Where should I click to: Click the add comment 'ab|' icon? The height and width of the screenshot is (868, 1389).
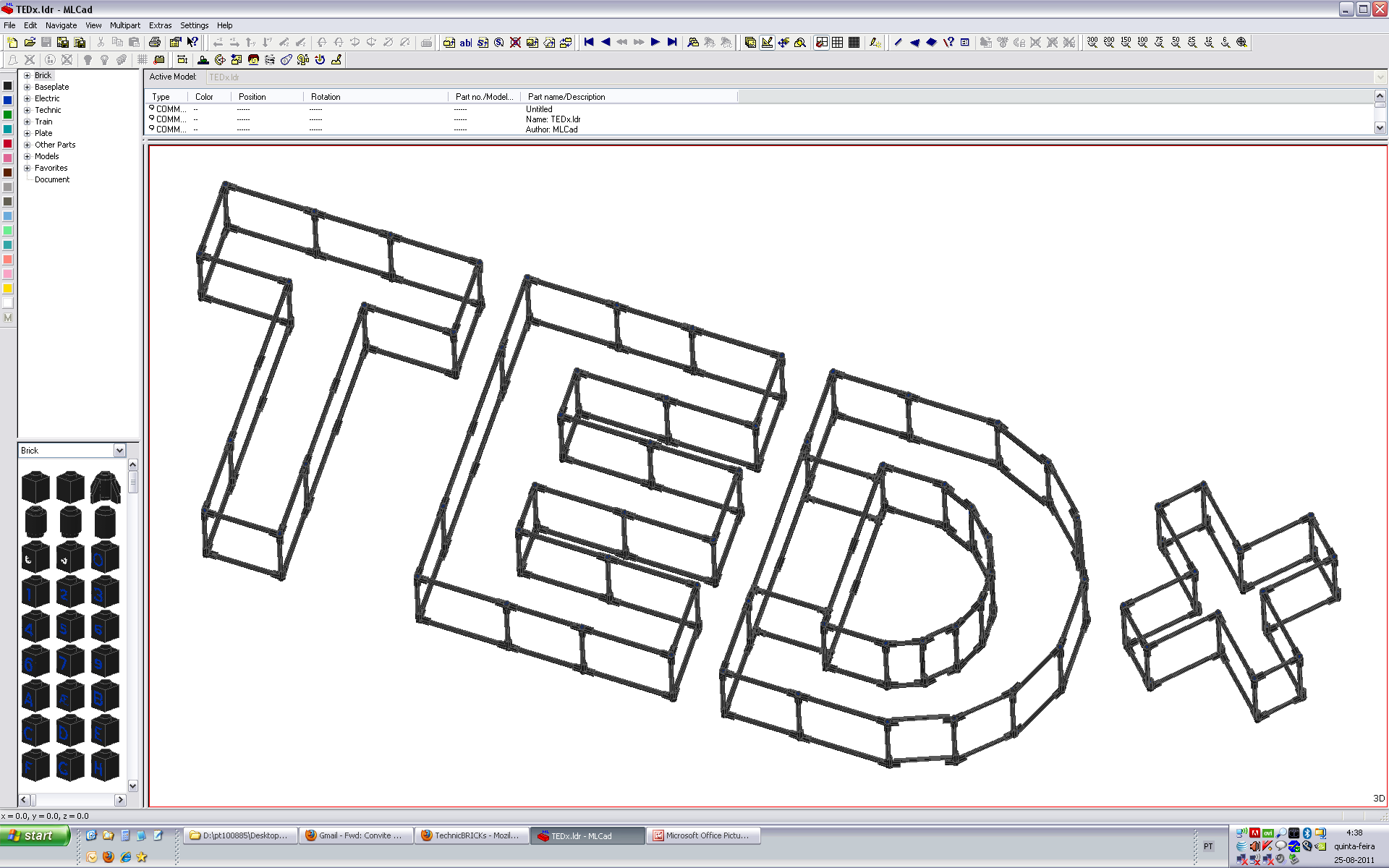tap(465, 43)
